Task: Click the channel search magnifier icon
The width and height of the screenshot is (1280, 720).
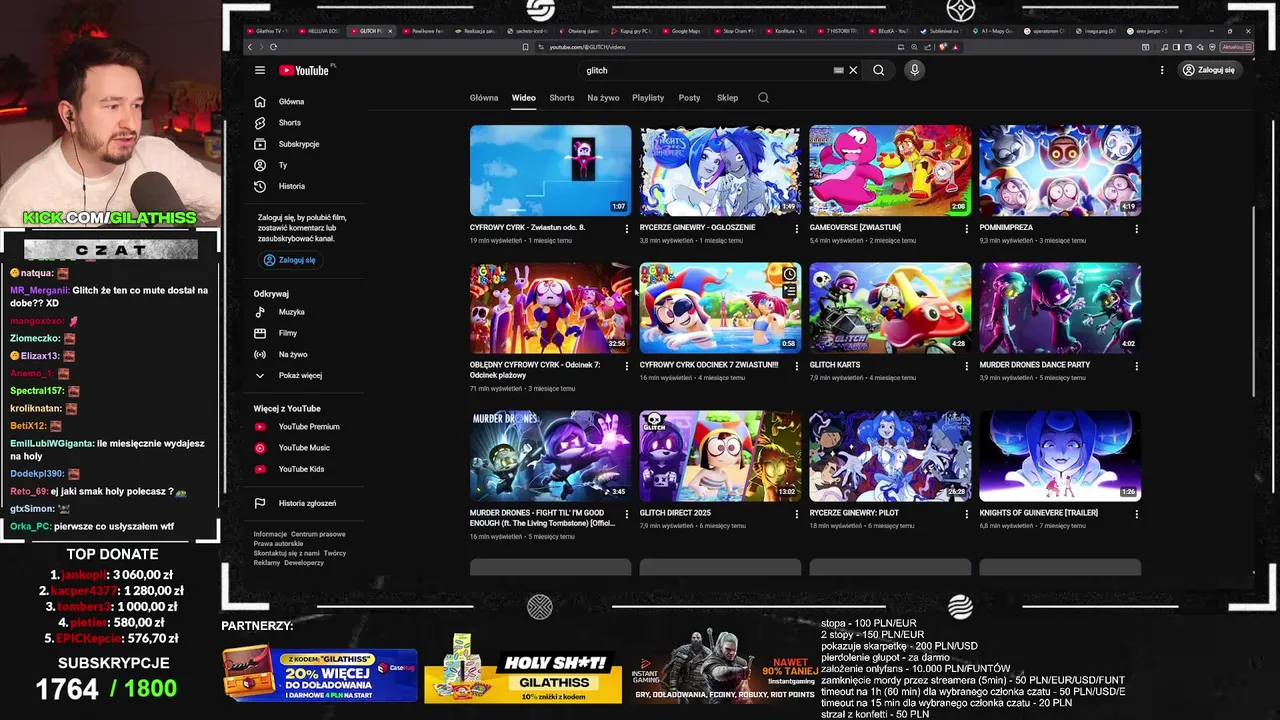Action: (x=763, y=98)
